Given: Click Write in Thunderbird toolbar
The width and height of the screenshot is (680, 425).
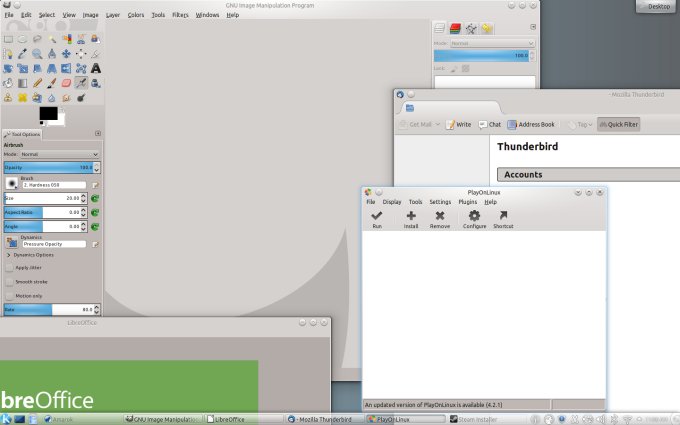Looking at the screenshot, I should pyautogui.click(x=458, y=124).
